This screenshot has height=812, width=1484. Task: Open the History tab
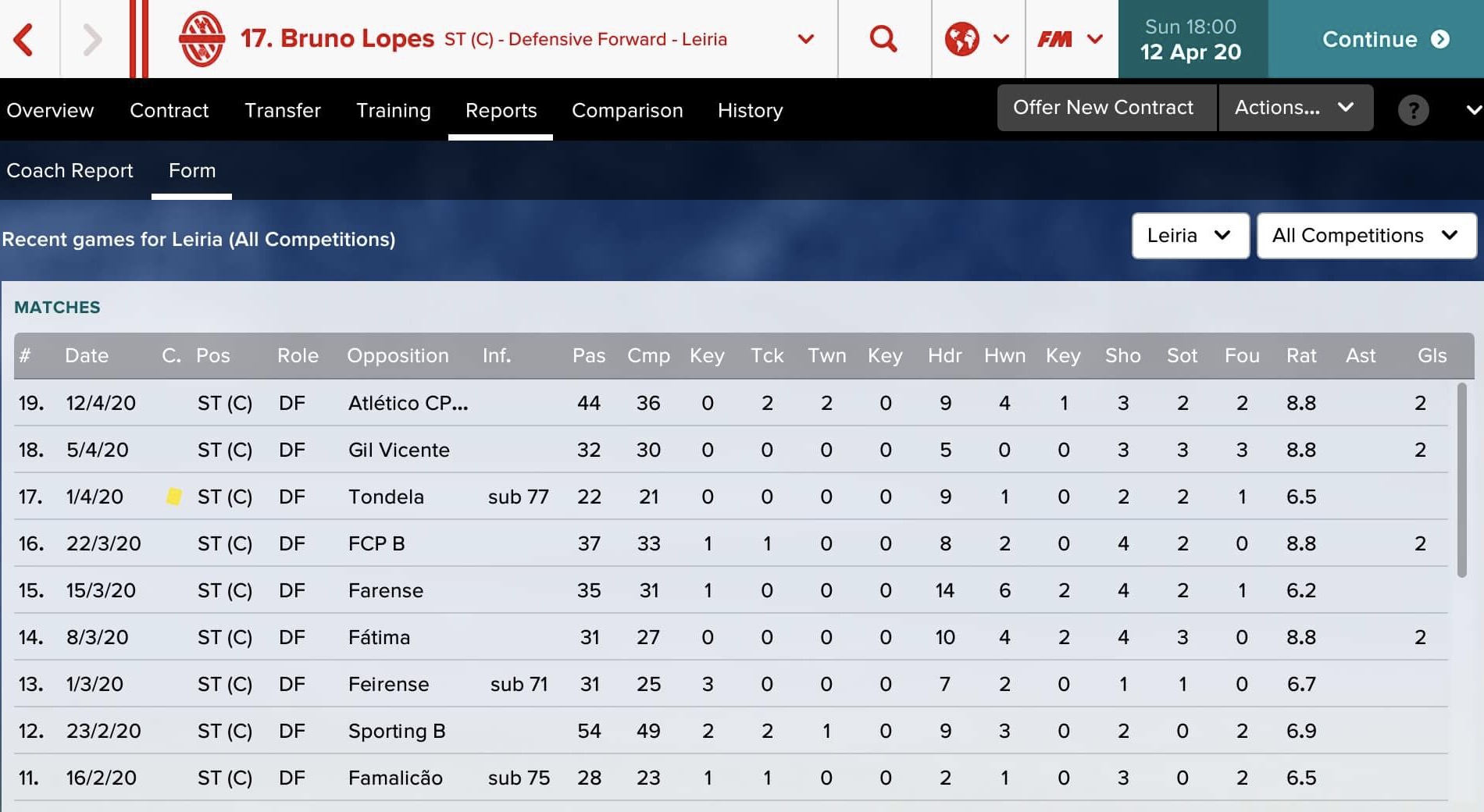(750, 110)
